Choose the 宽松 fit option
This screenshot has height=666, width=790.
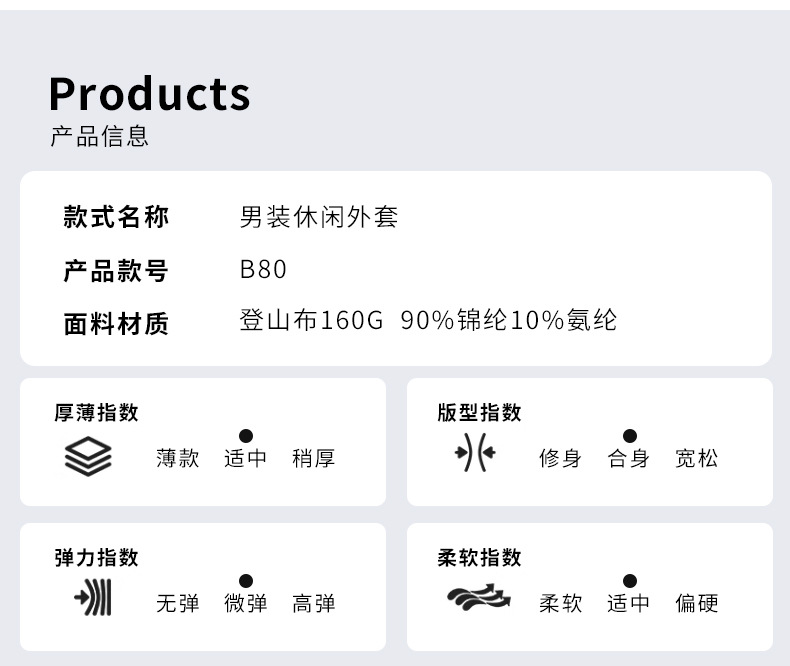pos(697,459)
